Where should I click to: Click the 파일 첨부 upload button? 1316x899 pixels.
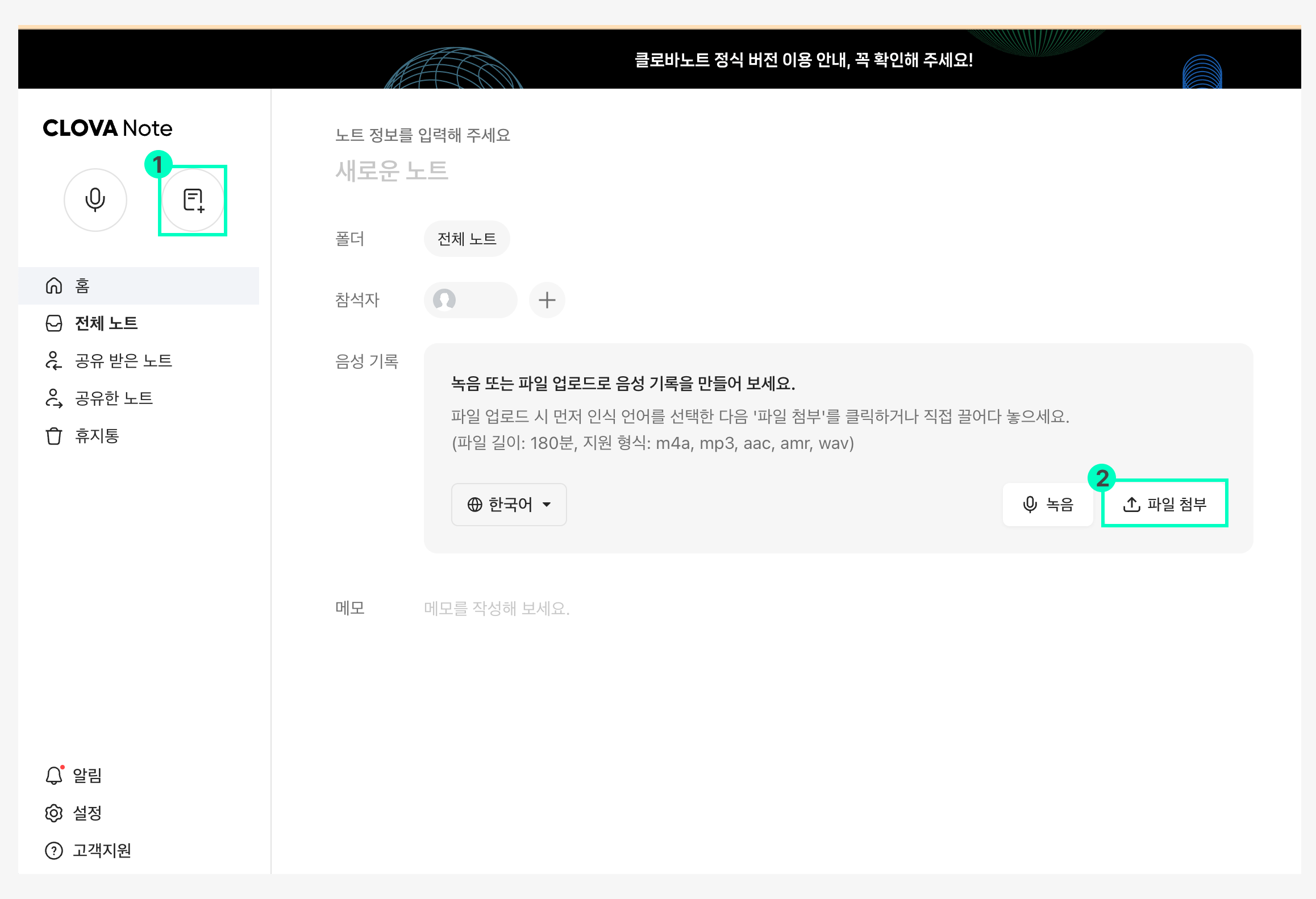click(x=1164, y=504)
